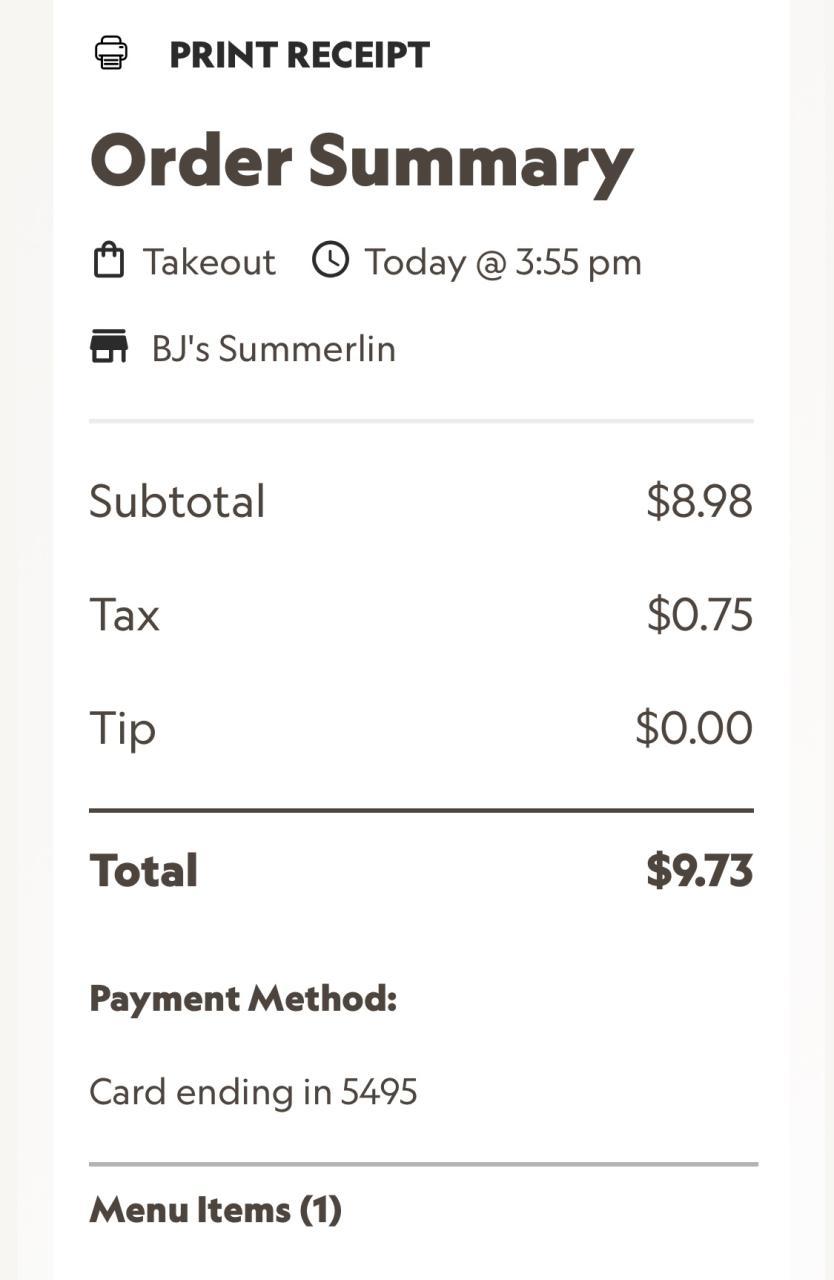
Task: Click the Subtotal label
Action: tap(177, 501)
